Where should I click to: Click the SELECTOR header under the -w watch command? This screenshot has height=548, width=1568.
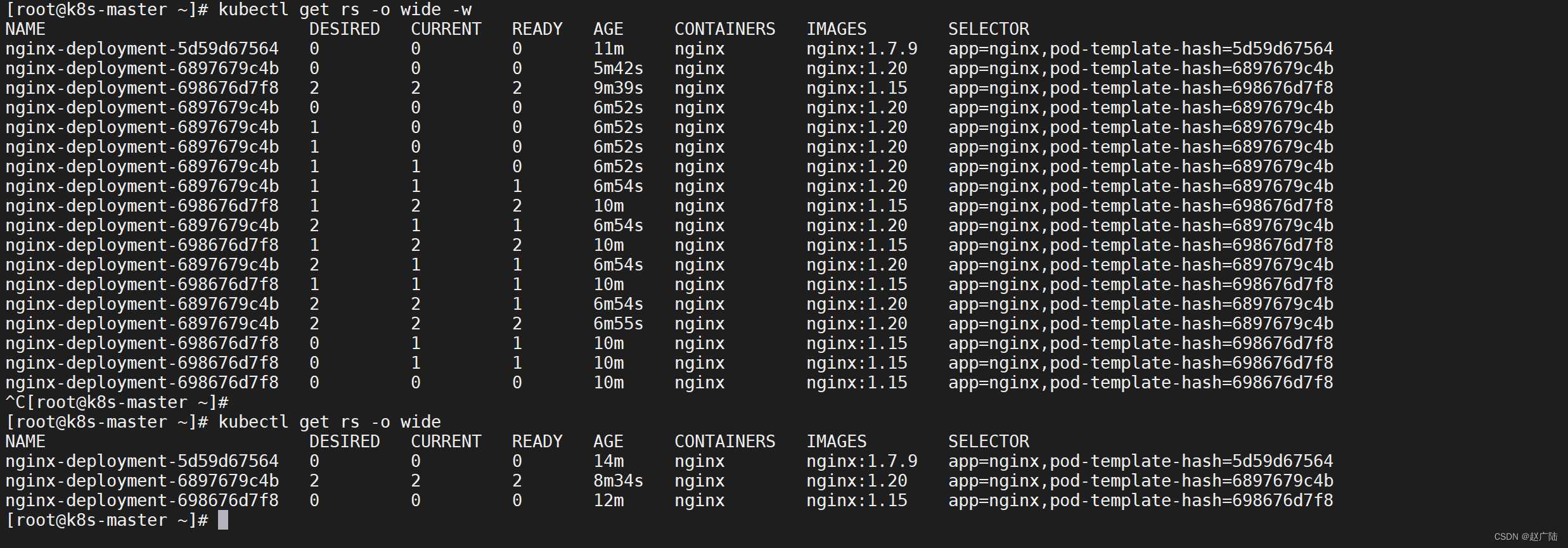[989, 29]
